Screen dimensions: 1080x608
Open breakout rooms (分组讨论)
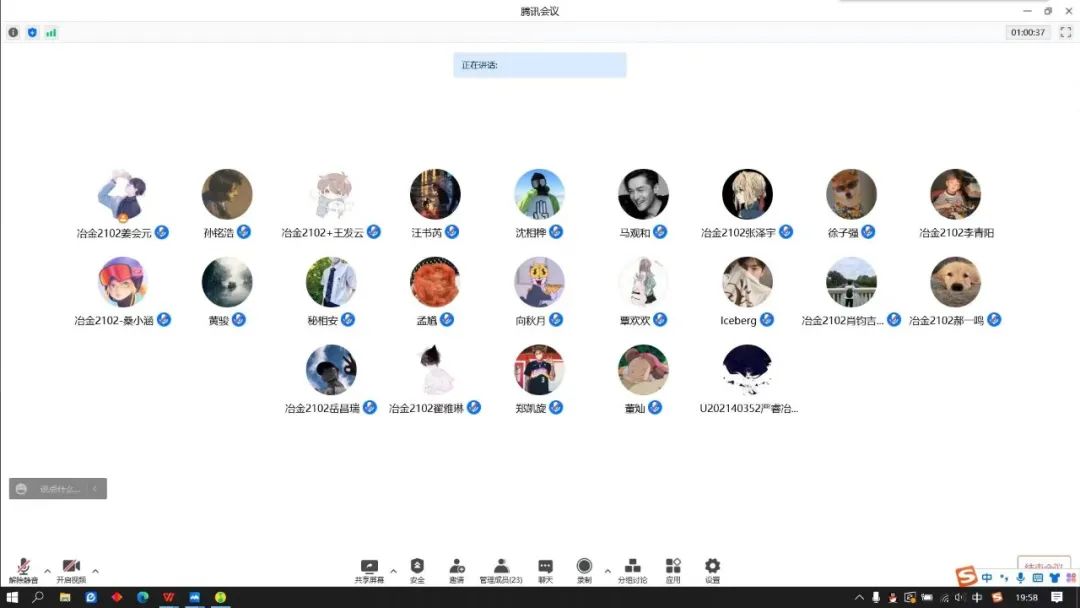coord(632,571)
